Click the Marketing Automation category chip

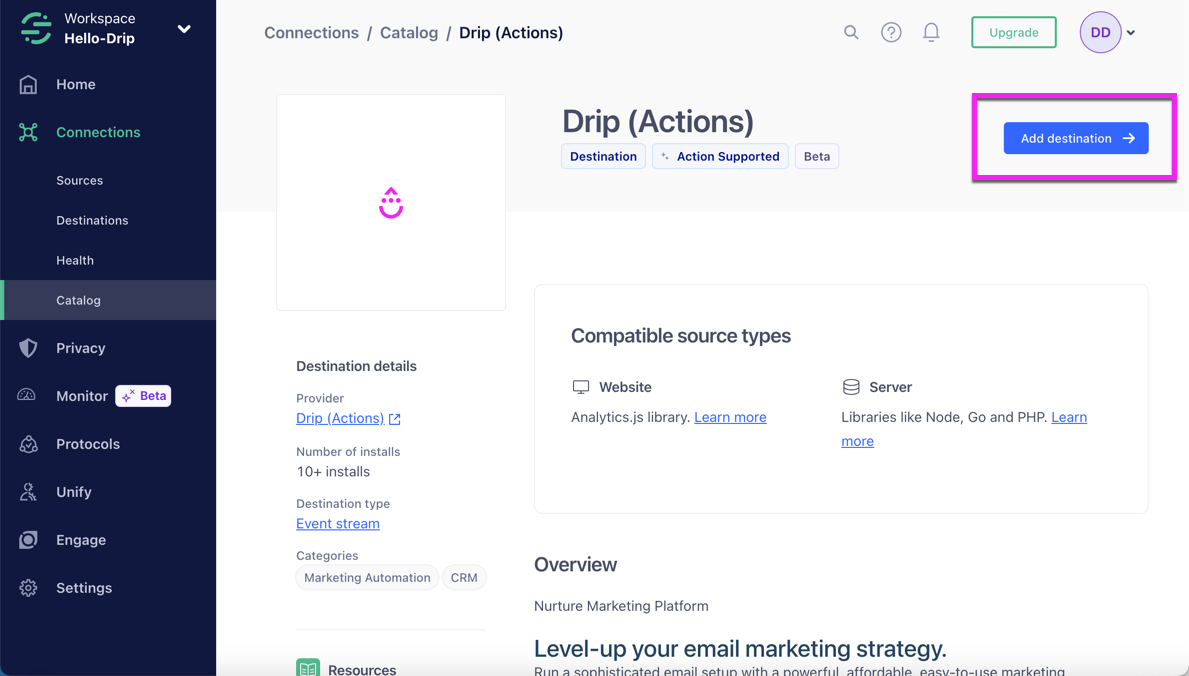point(367,577)
